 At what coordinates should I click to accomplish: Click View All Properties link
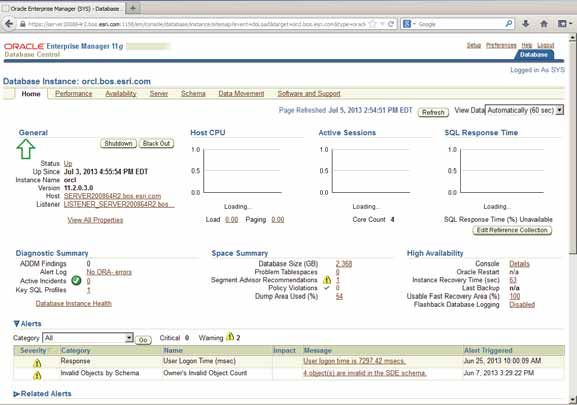95,220
